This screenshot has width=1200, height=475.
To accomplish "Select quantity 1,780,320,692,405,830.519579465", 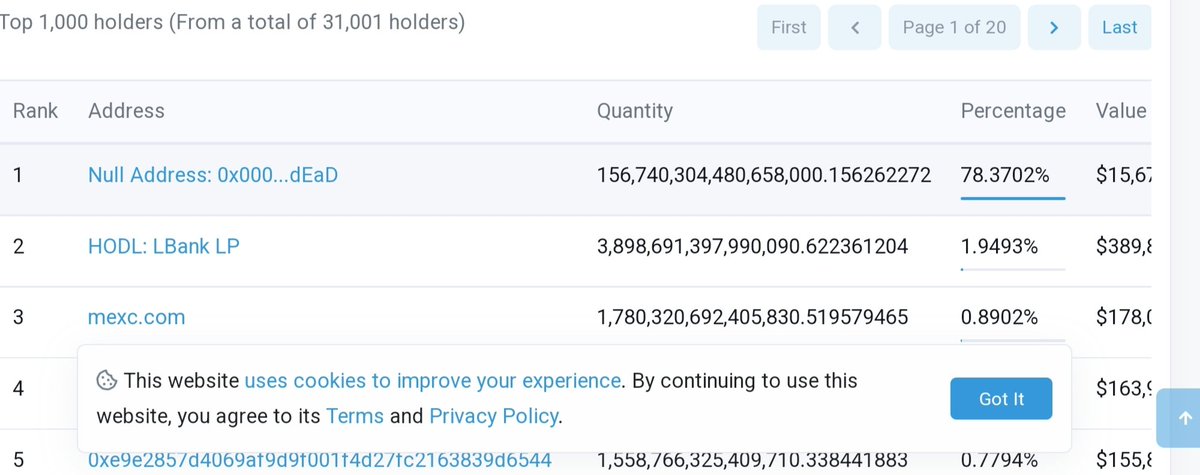I will click(753, 317).
